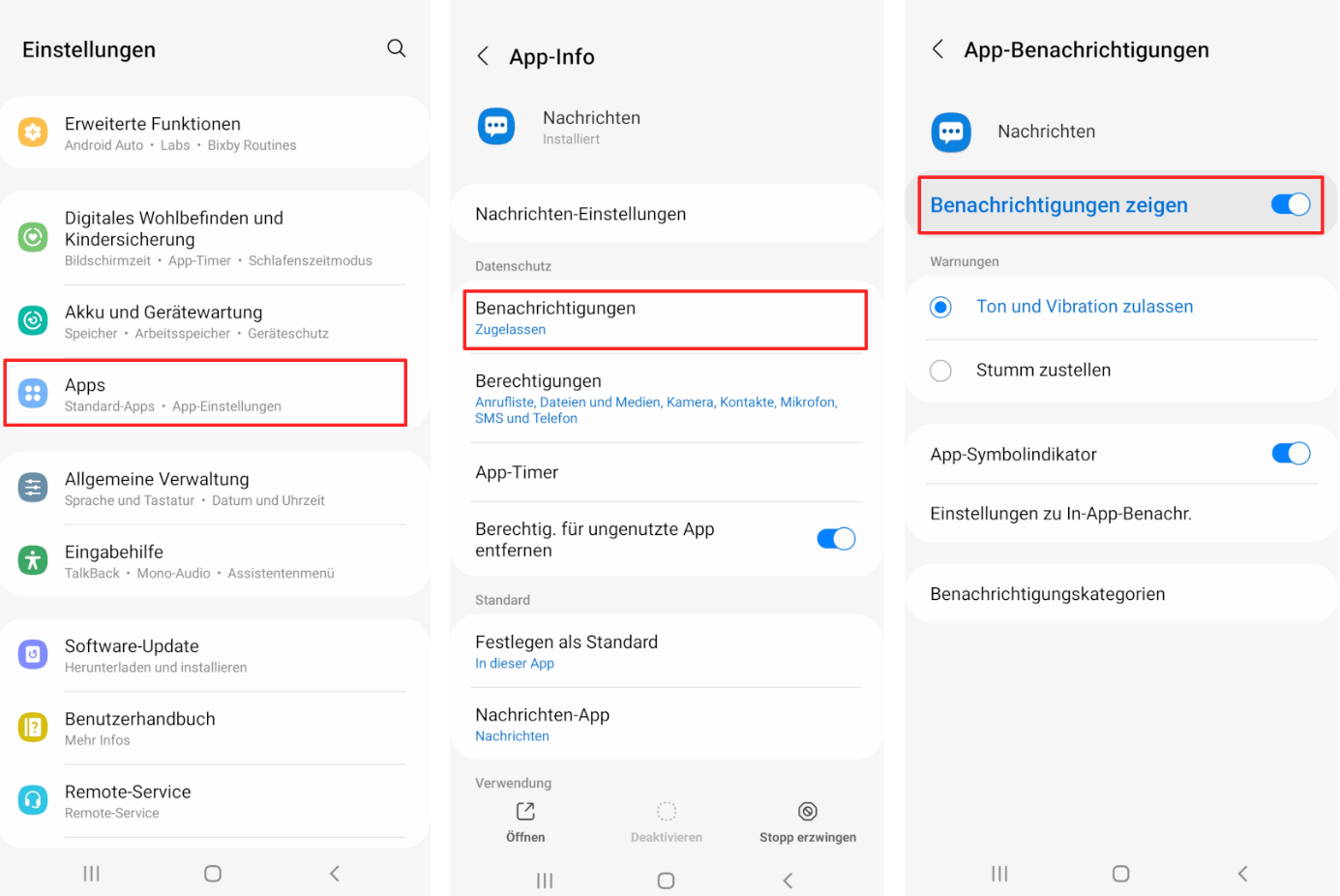Open Benachrichtigungen in App-Info

pos(665,318)
